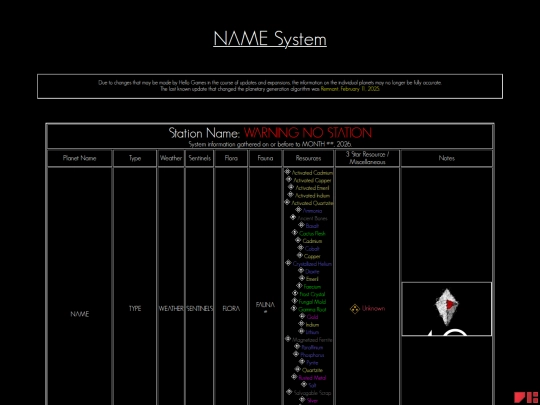Screen dimensions: 540x405
Task: Click the orange 3-star icon beside Unknown
Action: coord(355,309)
